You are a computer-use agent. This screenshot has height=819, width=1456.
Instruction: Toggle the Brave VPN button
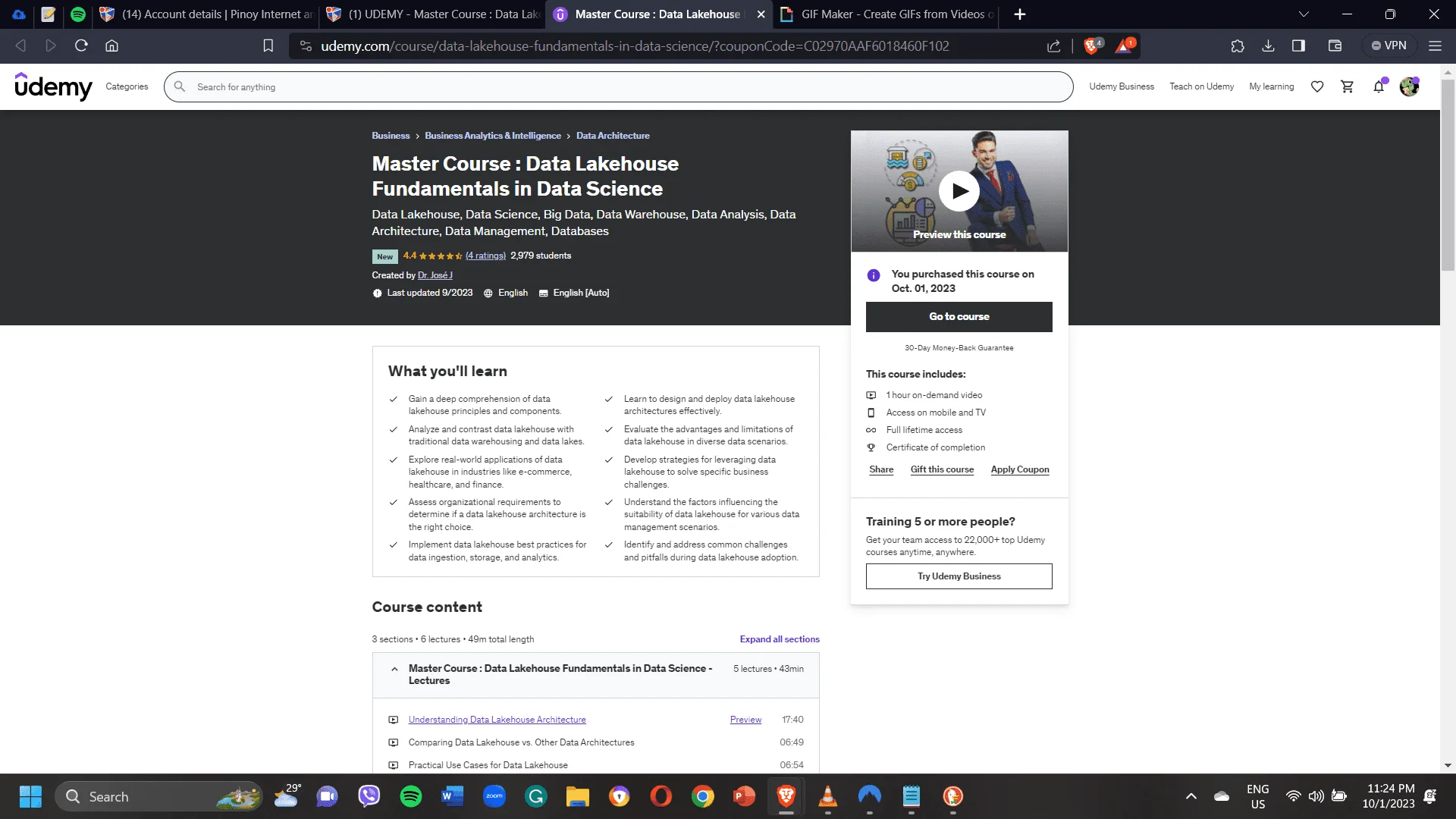click(1389, 45)
